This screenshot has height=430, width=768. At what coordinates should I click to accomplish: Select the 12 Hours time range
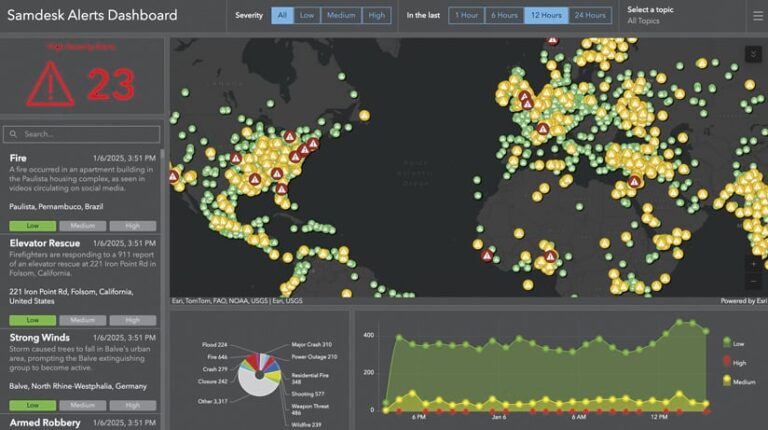[x=546, y=15]
